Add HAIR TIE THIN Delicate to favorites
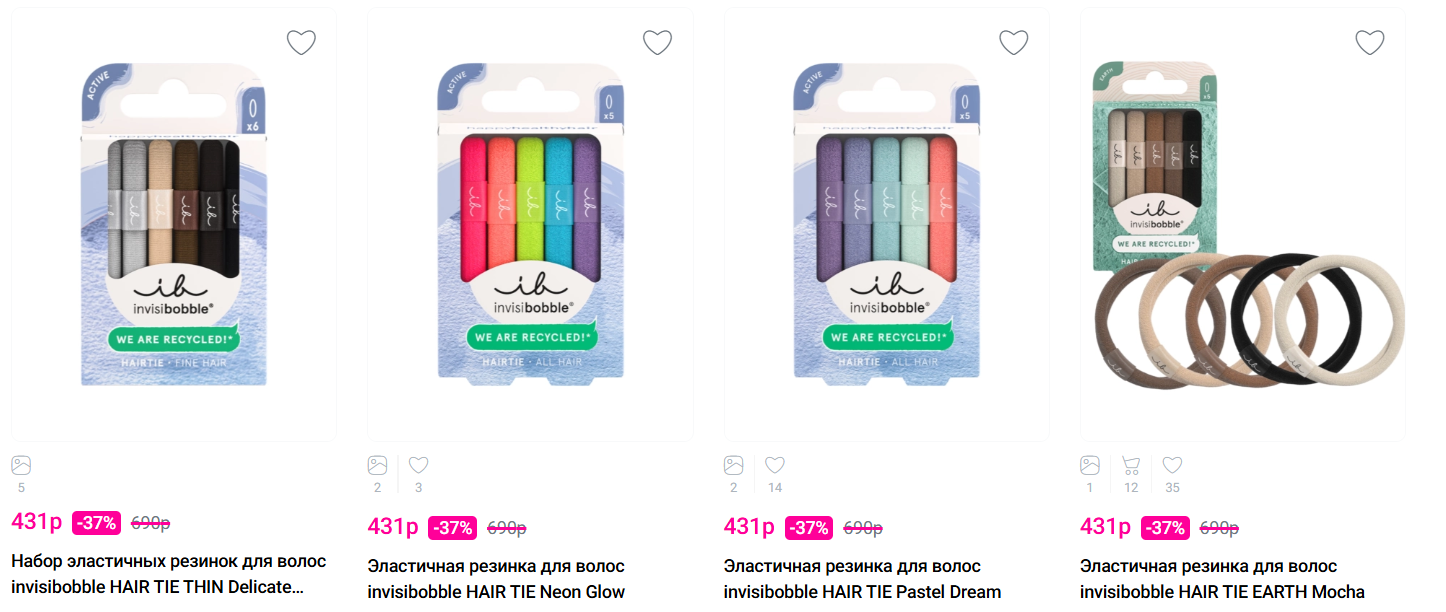The height and width of the screenshot is (612, 1446). tap(301, 42)
